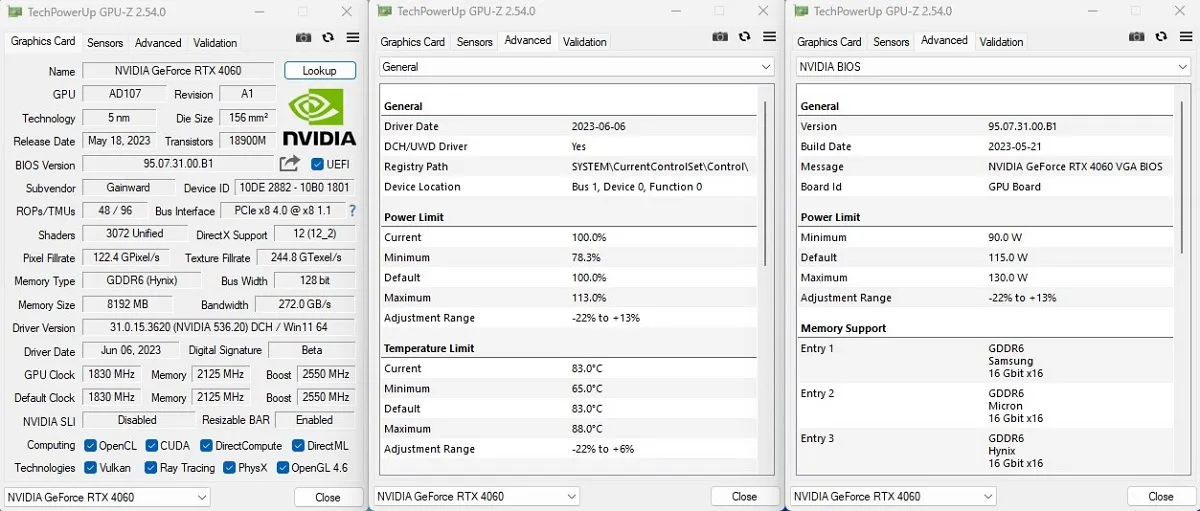Open GPU selector dropdown in General advanced window
This screenshot has width=1200, height=511.
[476, 496]
